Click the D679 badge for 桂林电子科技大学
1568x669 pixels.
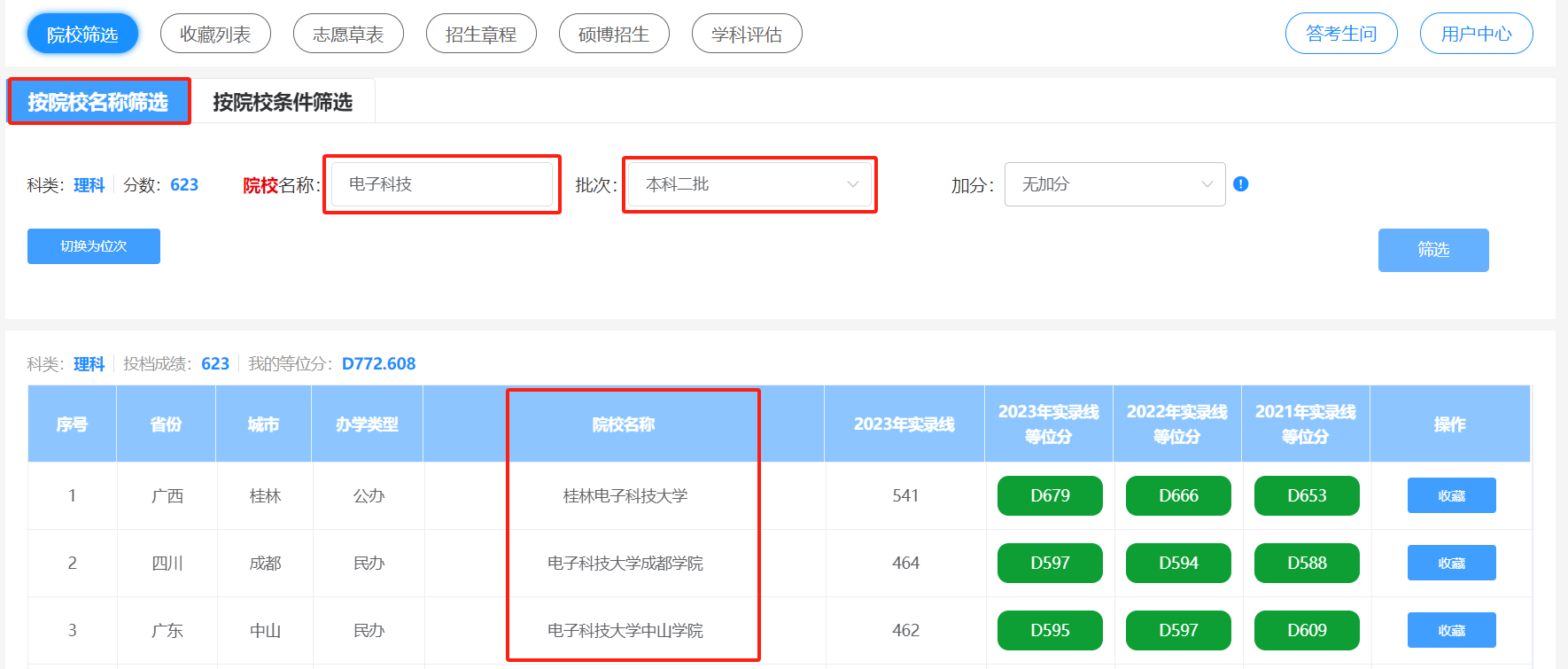(x=1050, y=495)
